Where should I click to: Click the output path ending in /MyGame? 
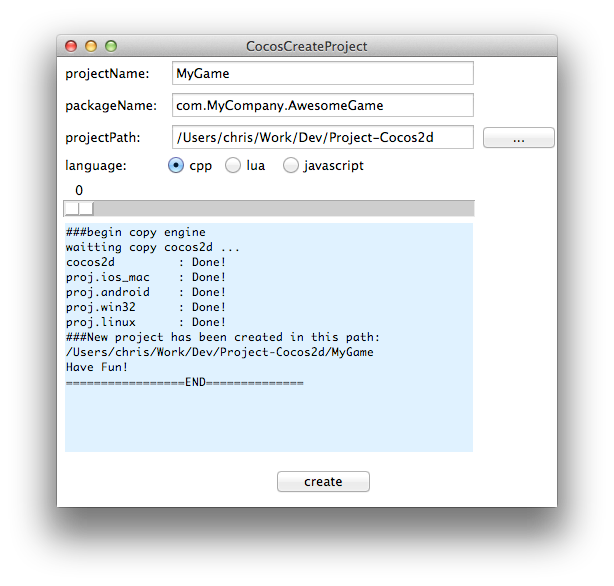220,352
